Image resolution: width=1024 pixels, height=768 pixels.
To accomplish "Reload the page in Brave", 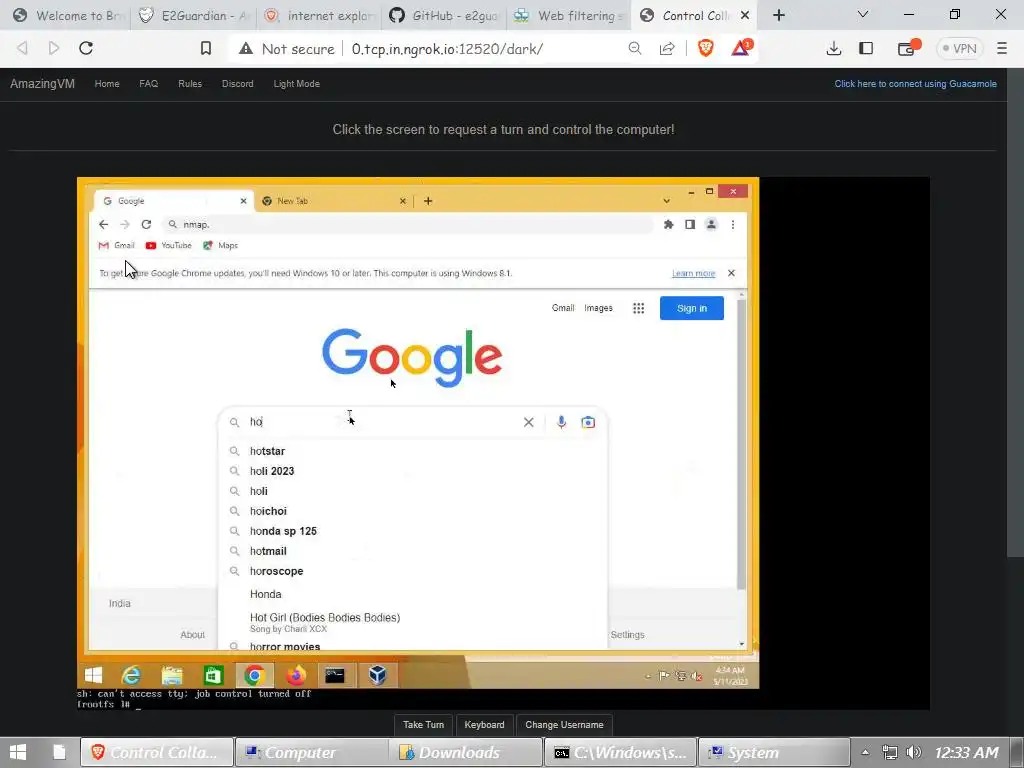I will (86, 48).
